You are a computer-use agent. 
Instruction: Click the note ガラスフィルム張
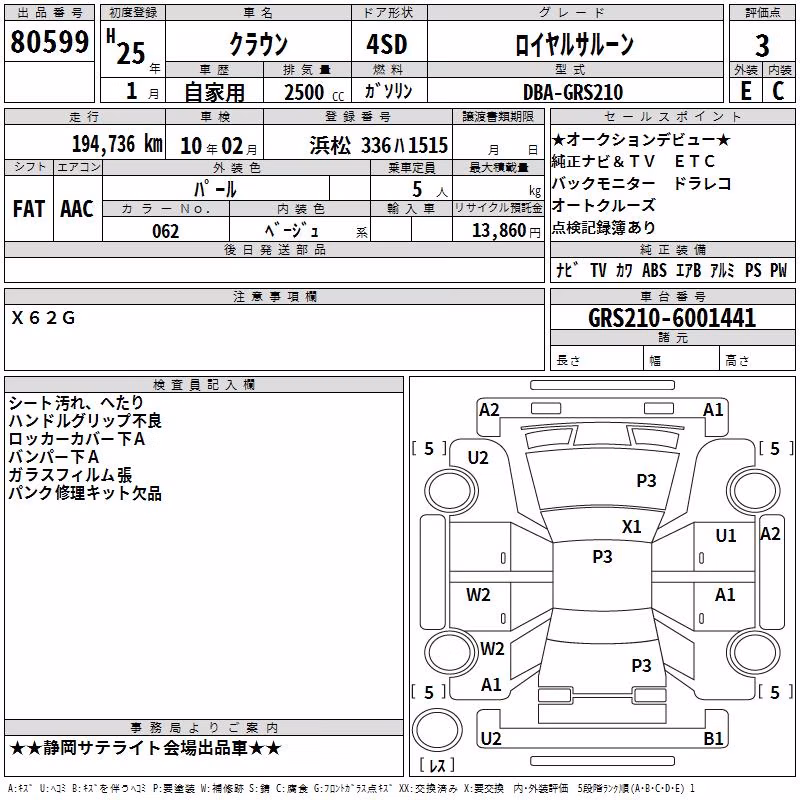pos(70,475)
